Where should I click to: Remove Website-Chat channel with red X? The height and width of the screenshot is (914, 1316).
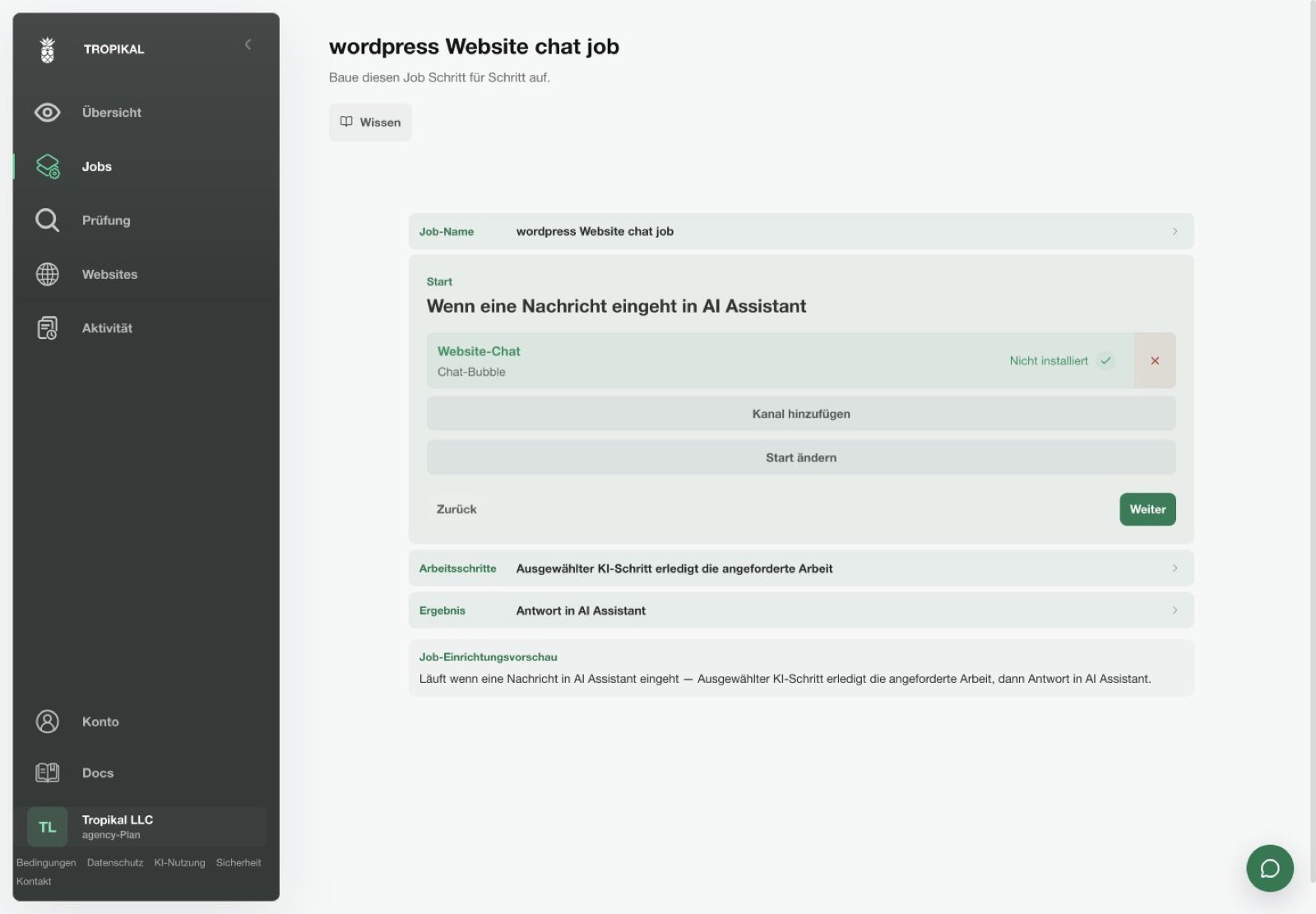click(x=1155, y=360)
